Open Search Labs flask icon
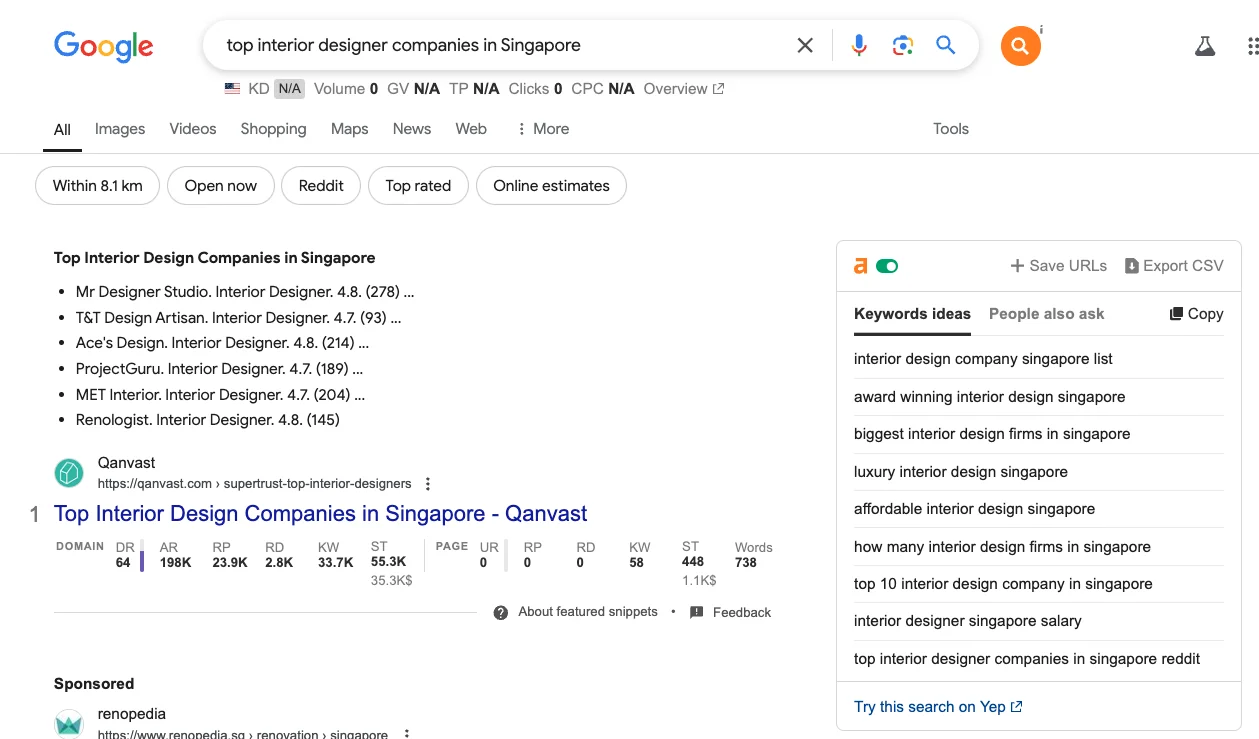This screenshot has width=1259, height=739. click(x=1205, y=46)
